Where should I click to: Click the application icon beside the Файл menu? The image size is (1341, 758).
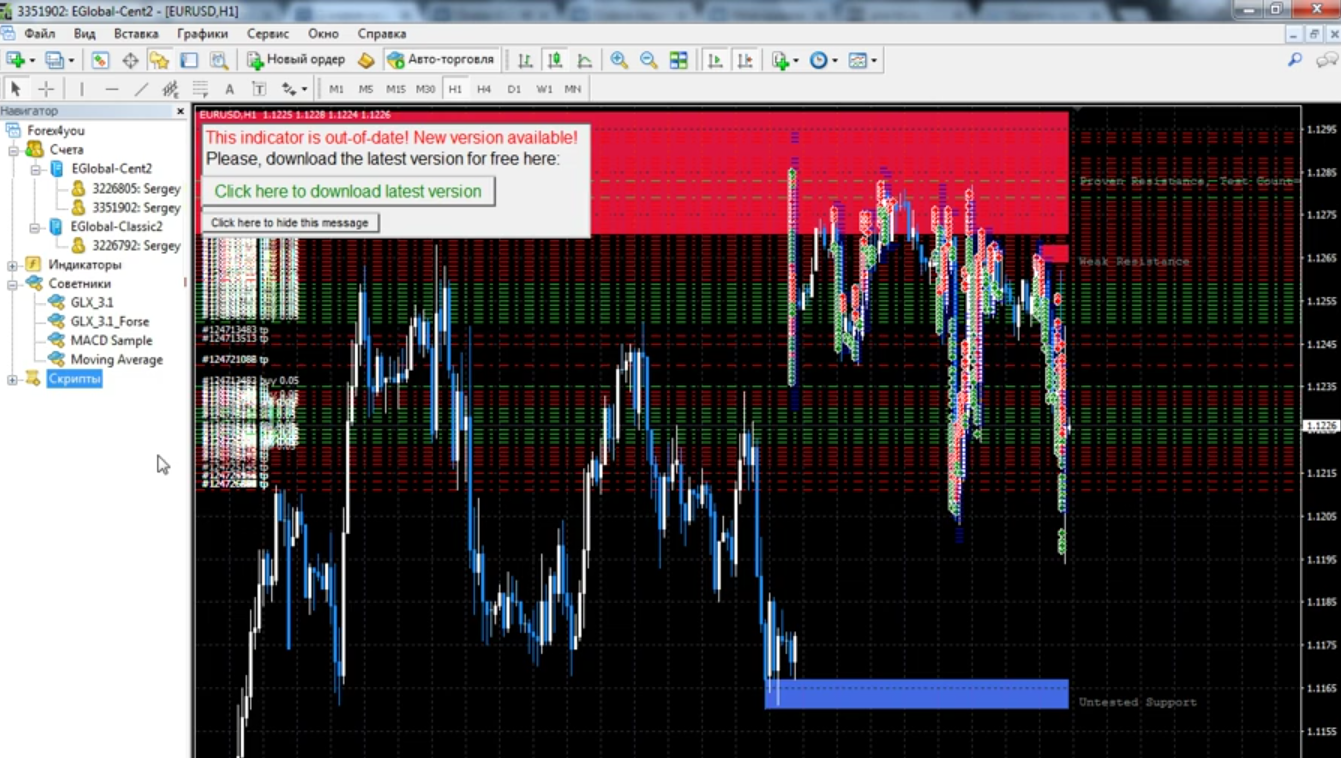point(8,34)
